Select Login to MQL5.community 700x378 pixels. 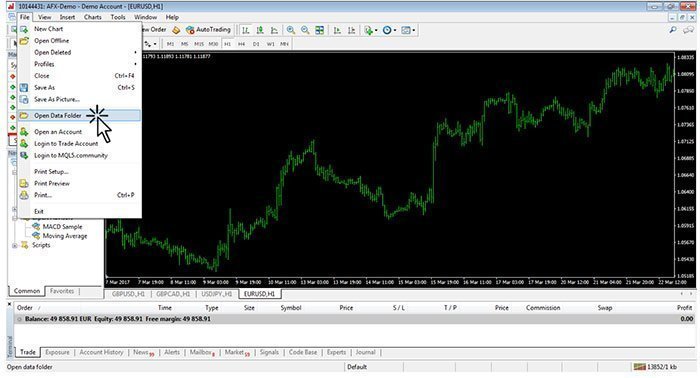(79, 155)
